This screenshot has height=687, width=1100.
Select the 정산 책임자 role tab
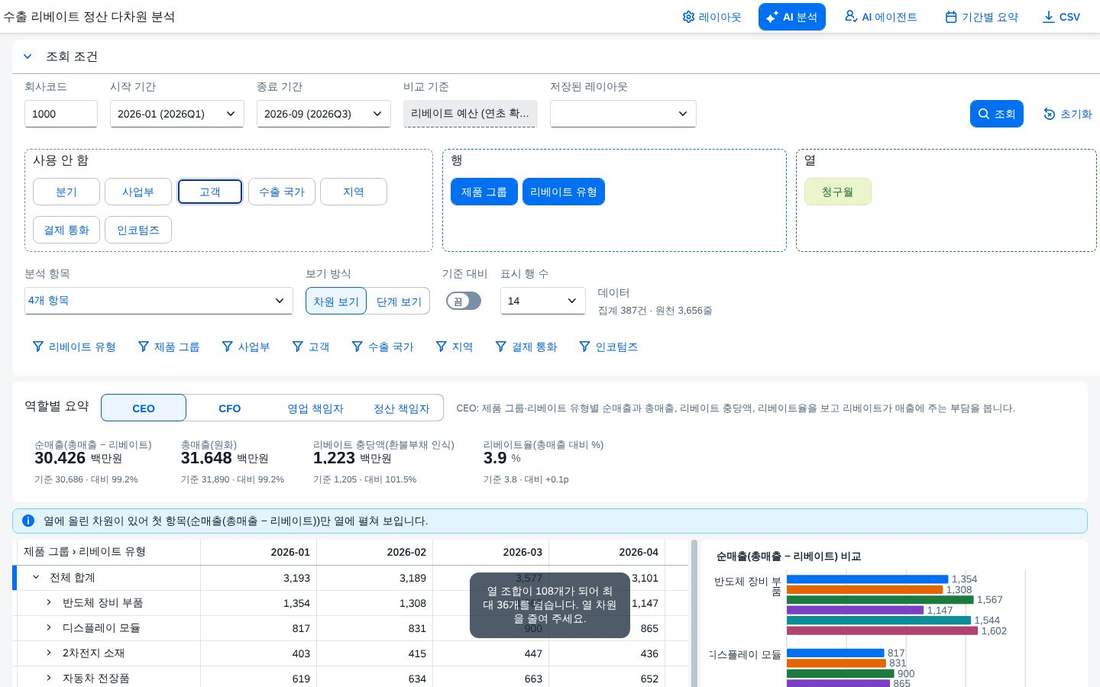coord(401,408)
